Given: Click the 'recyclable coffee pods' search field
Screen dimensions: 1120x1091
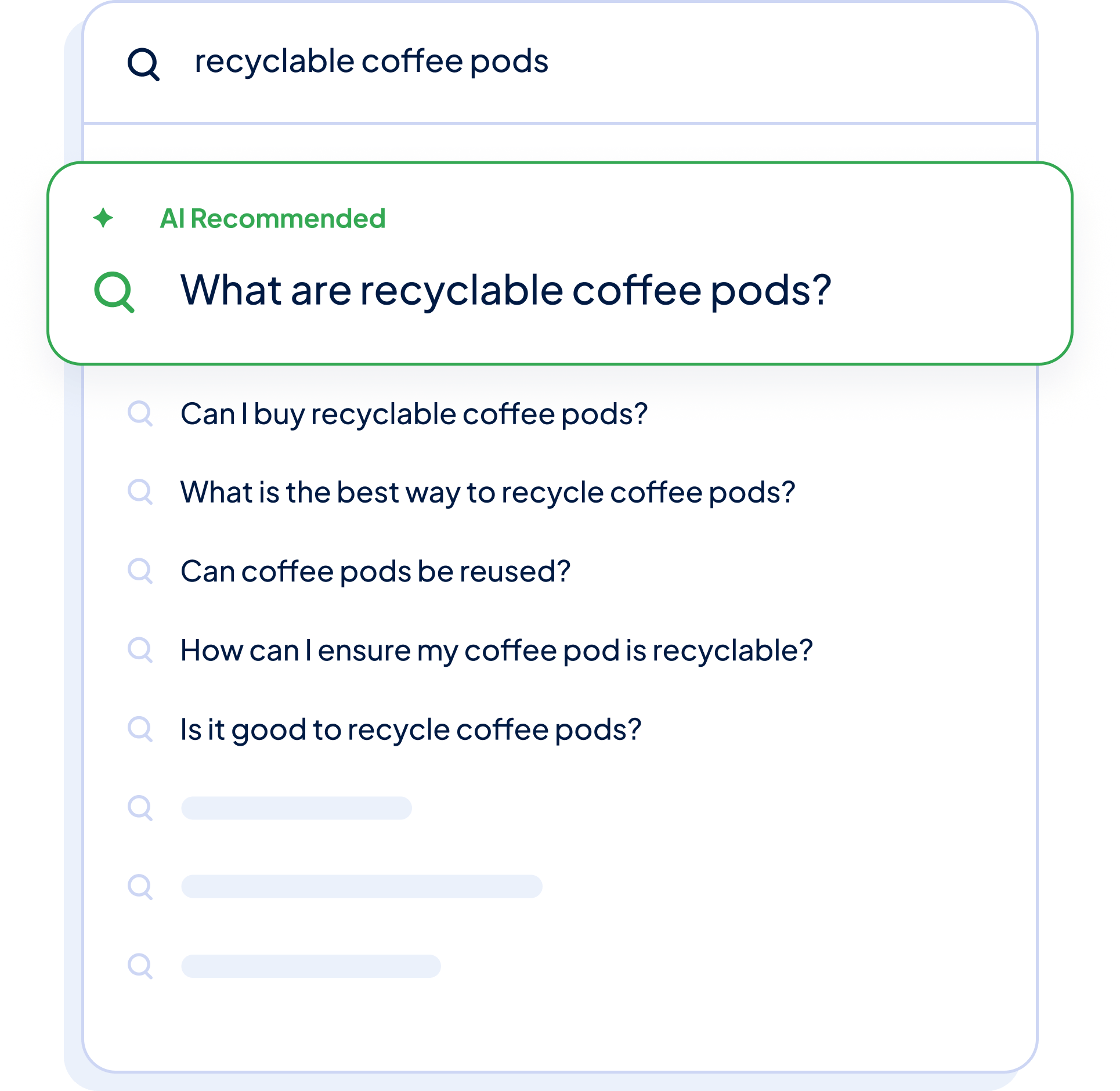Looking at the screenshot, I should click(x=371, y=62).
